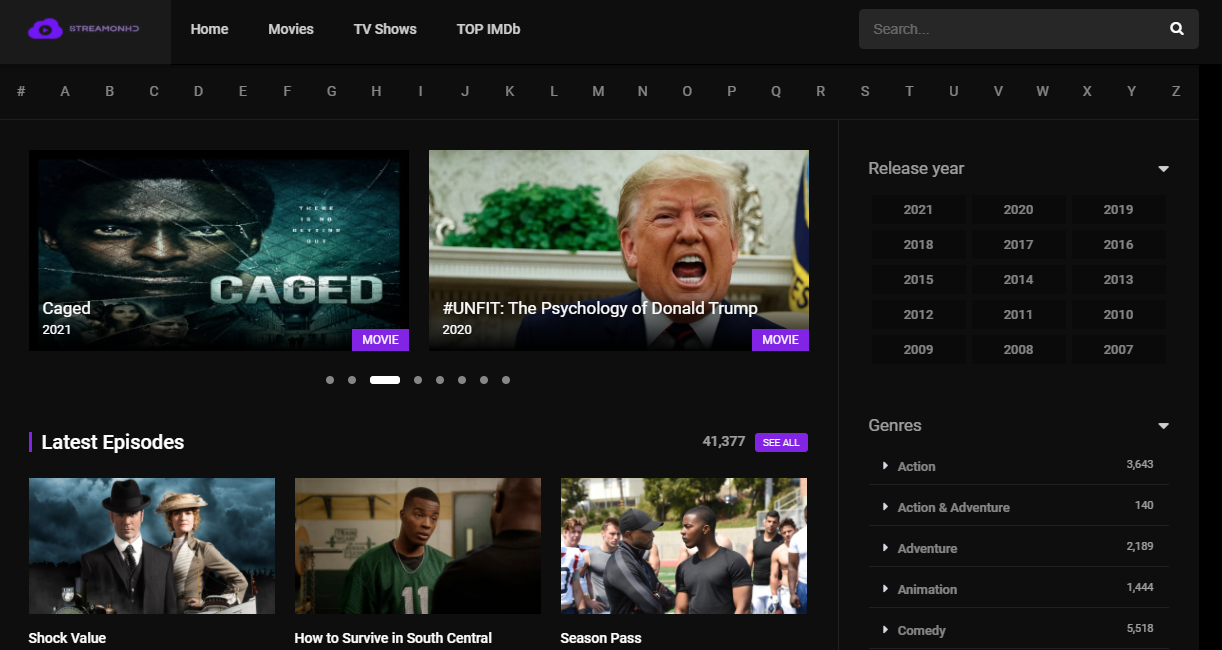The width and height of the screenshot is (1222, 650).
Task: Filter by release year 2018
Action: click(x=918, y=245)
